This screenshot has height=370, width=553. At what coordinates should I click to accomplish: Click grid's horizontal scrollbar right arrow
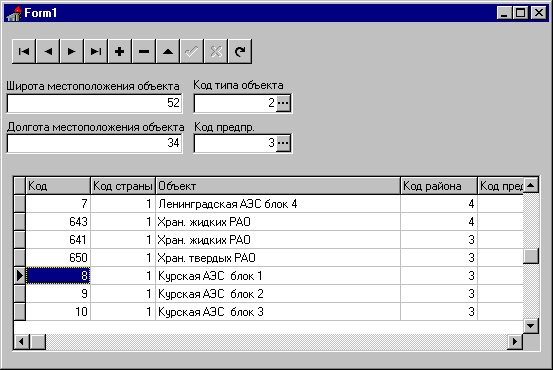(515, 341)
